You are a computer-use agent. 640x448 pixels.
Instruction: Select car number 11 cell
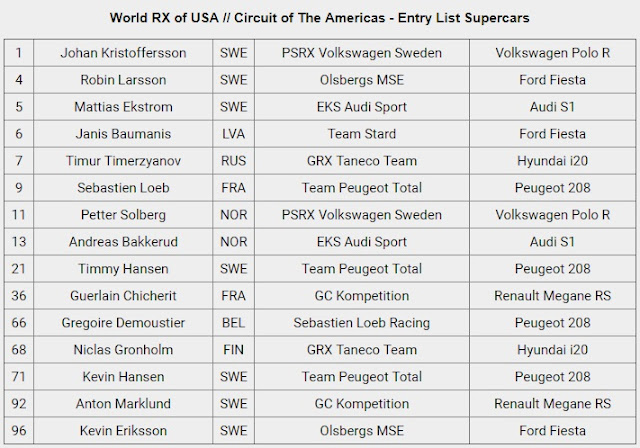coord(19,213)
